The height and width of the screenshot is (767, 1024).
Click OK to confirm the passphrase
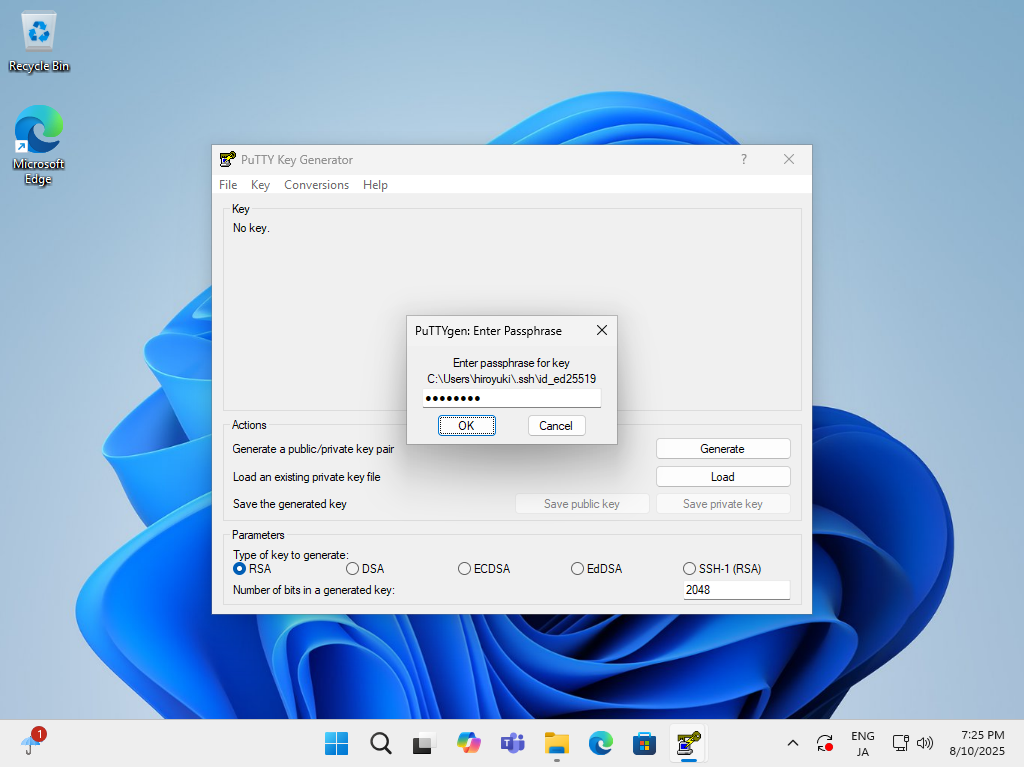[x=466, y=425]
